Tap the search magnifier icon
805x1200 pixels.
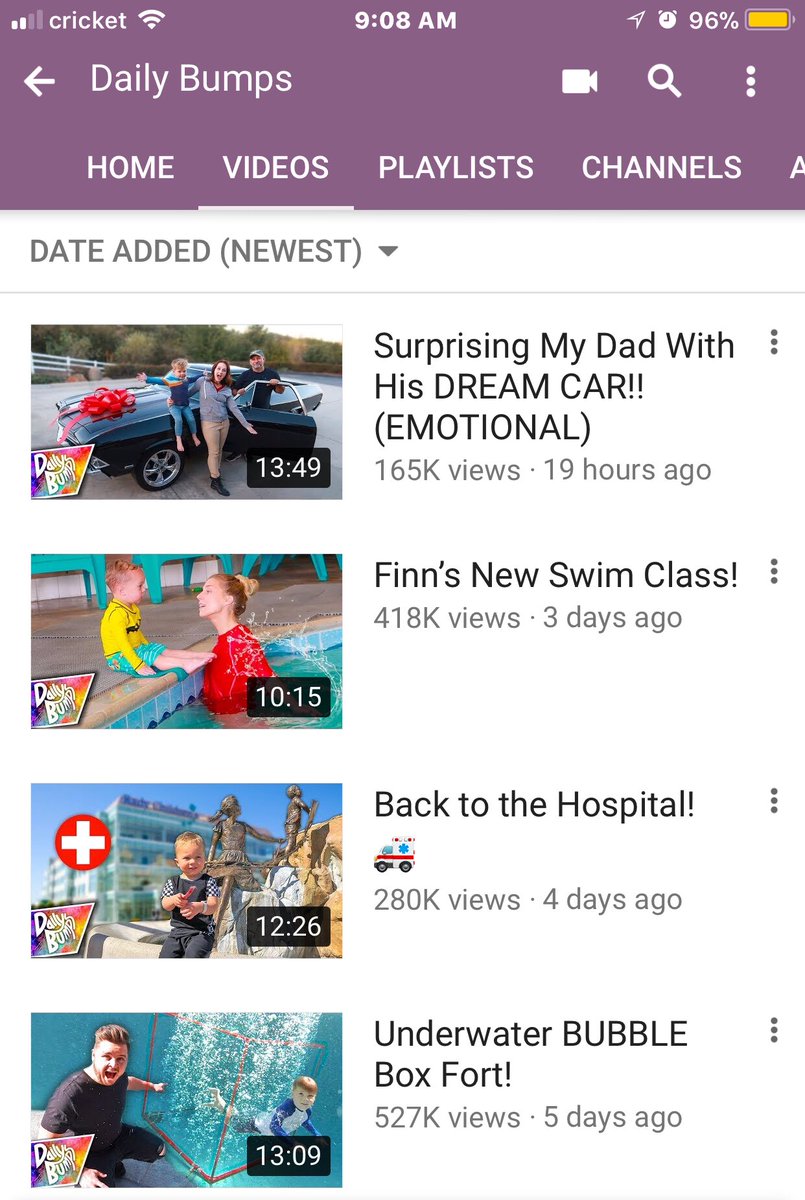click(664, 81)
